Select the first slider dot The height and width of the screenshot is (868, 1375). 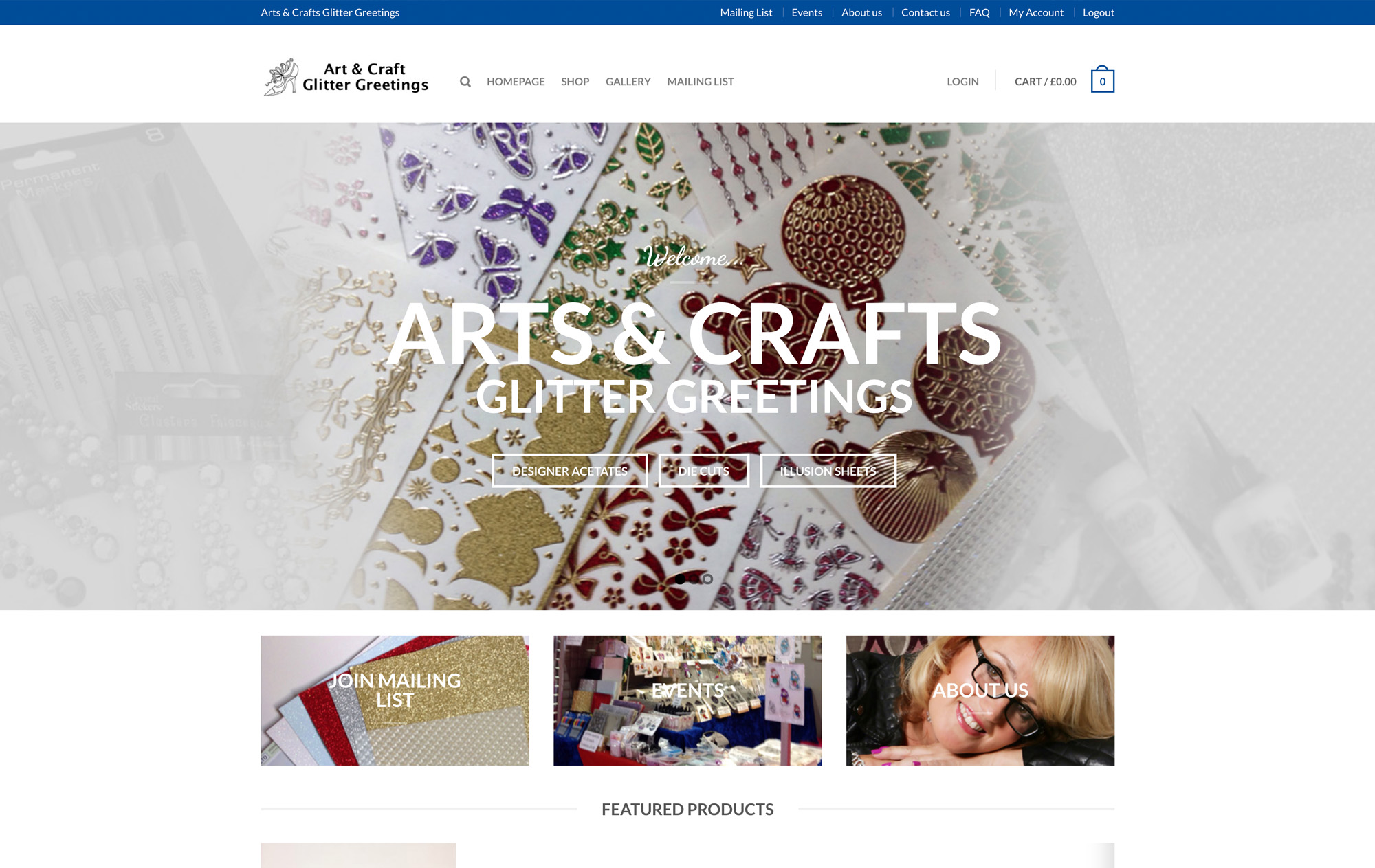[680, 579]
